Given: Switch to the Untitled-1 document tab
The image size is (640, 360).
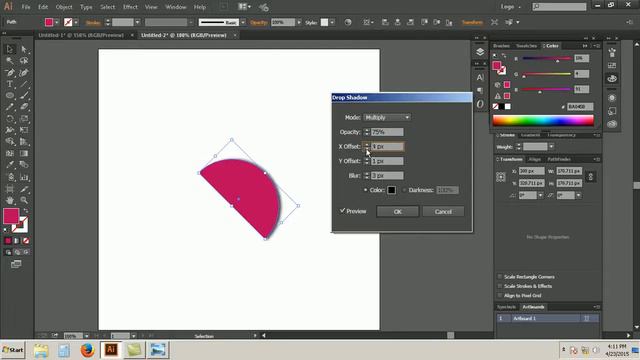Looking at the screenshot, I should [x=81, y=36].
